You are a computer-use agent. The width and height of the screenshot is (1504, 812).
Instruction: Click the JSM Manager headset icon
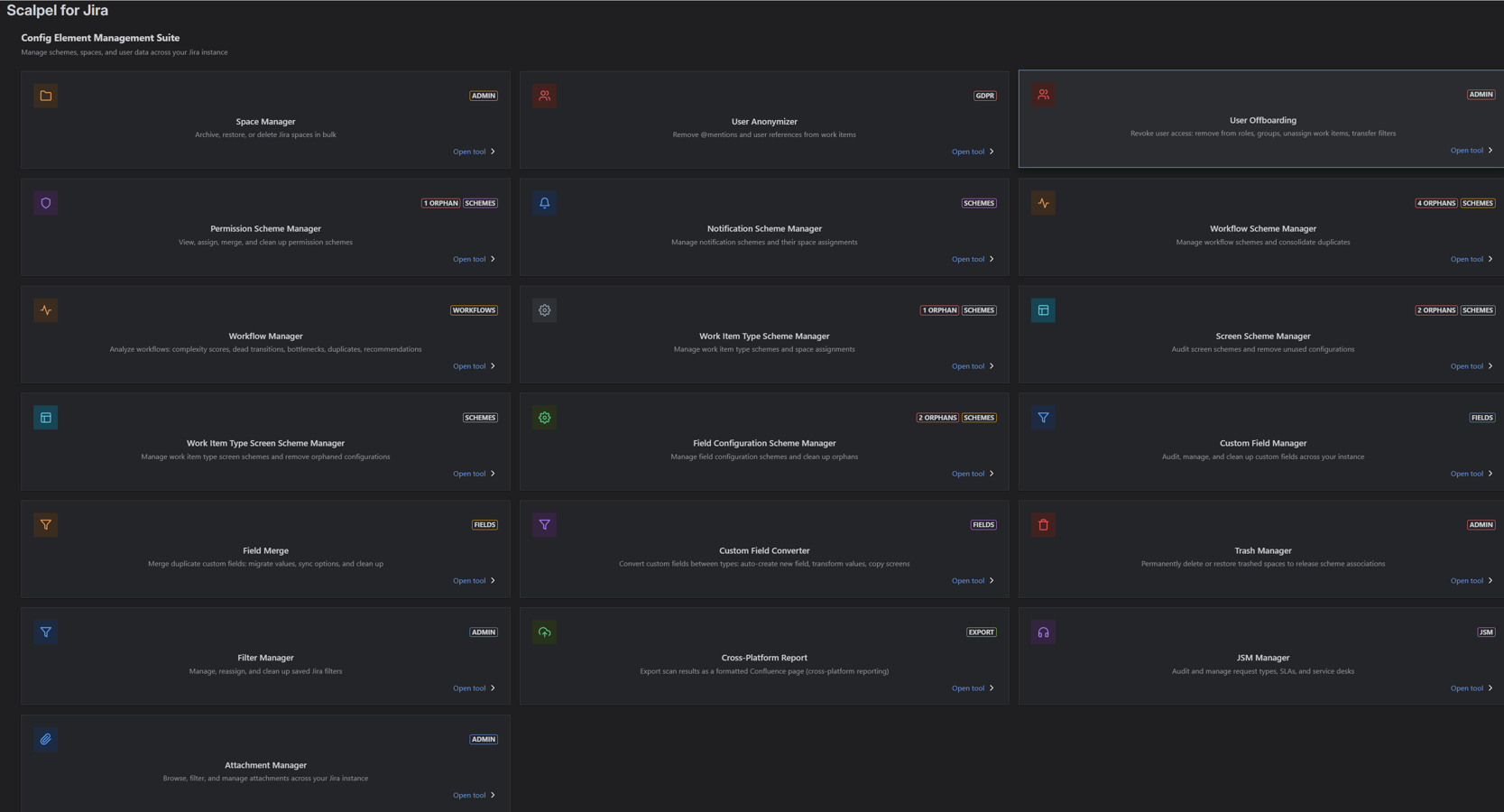point(1044,632)
